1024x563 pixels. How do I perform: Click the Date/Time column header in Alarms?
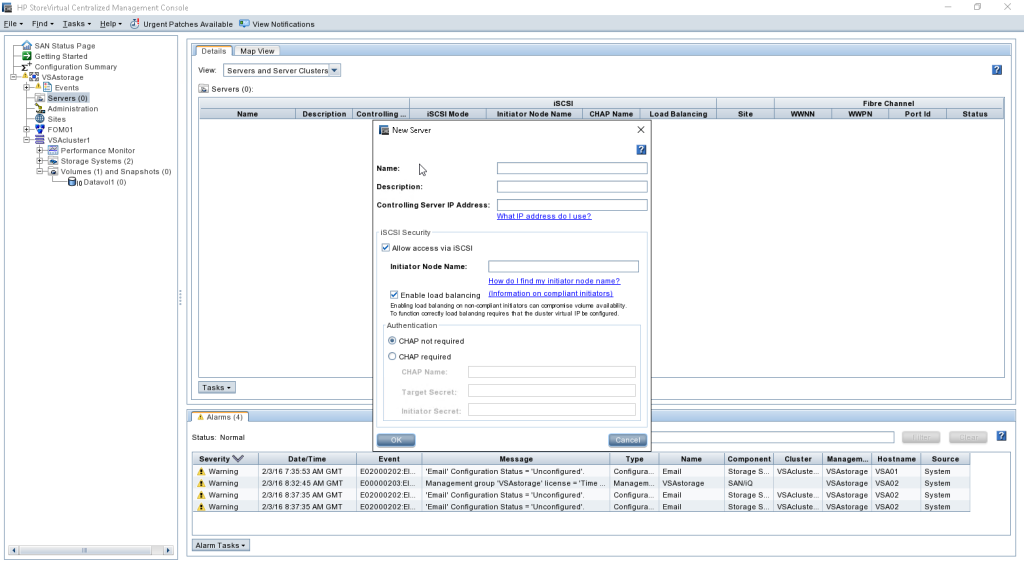(x=307, y=458)
